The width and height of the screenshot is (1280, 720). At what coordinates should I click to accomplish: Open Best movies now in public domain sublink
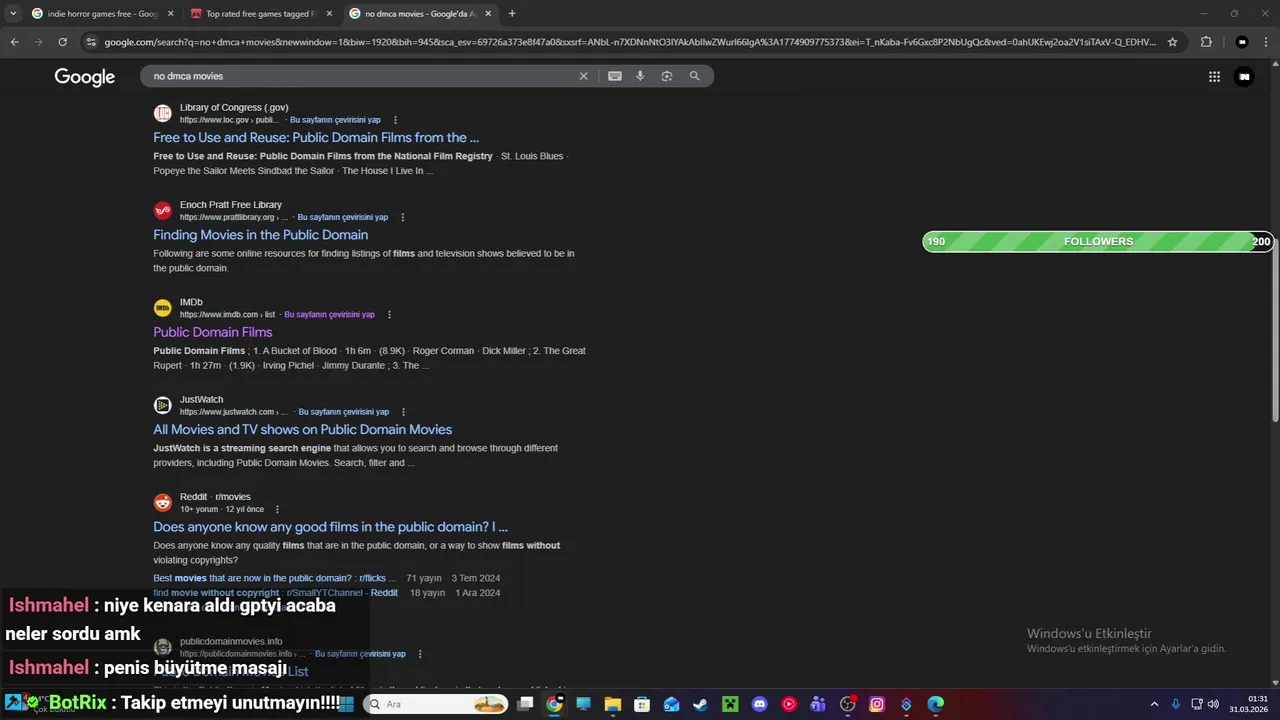point(274,578)
